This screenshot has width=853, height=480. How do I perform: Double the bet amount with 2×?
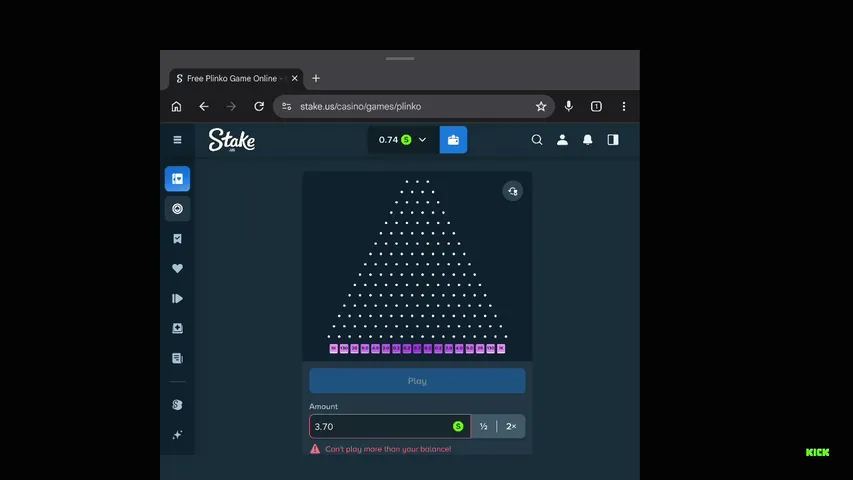click(x=511, y=426)
